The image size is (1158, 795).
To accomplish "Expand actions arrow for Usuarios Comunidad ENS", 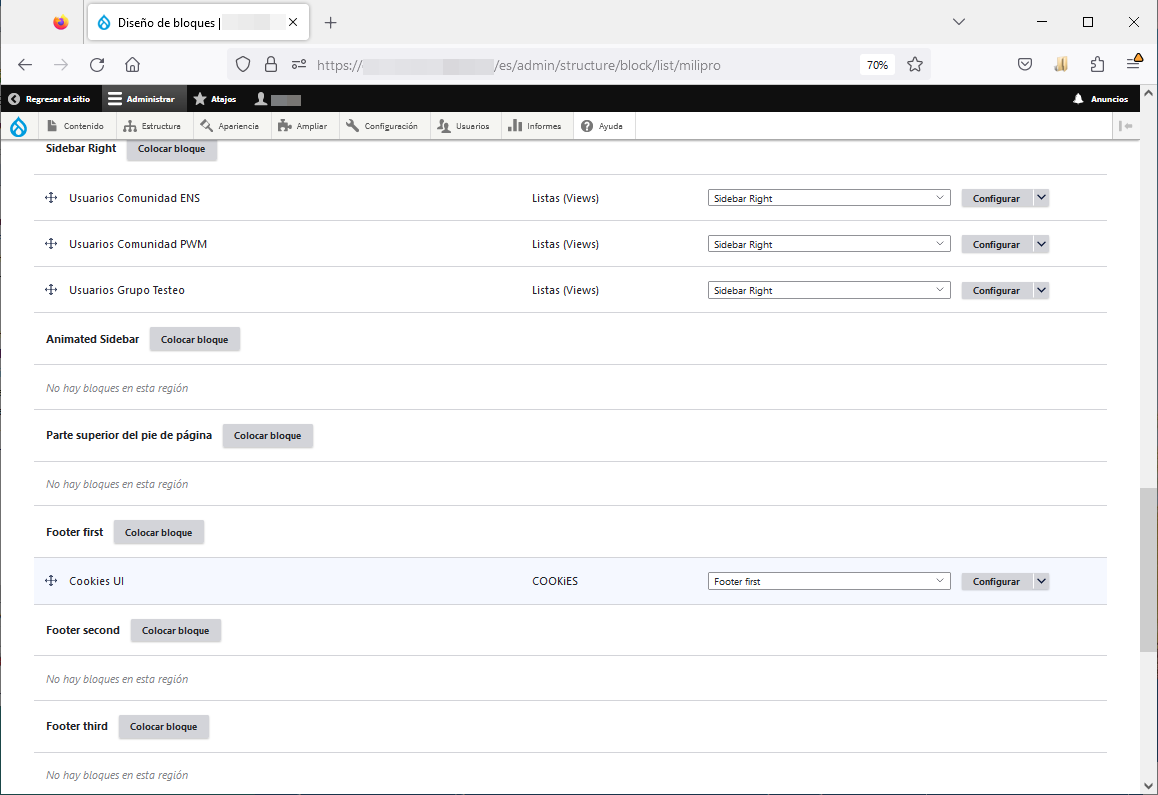I will [x=1041, y=198].
